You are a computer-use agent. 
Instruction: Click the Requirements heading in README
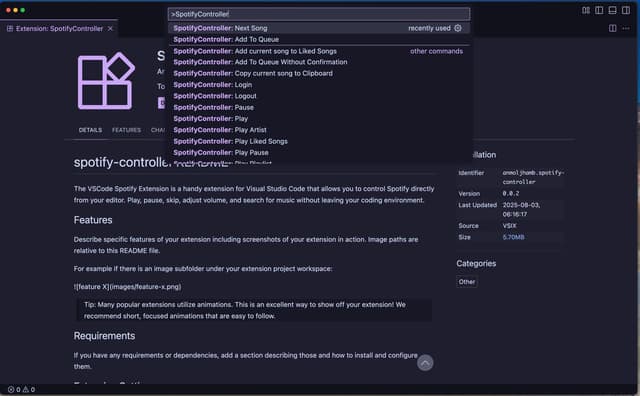104,336
